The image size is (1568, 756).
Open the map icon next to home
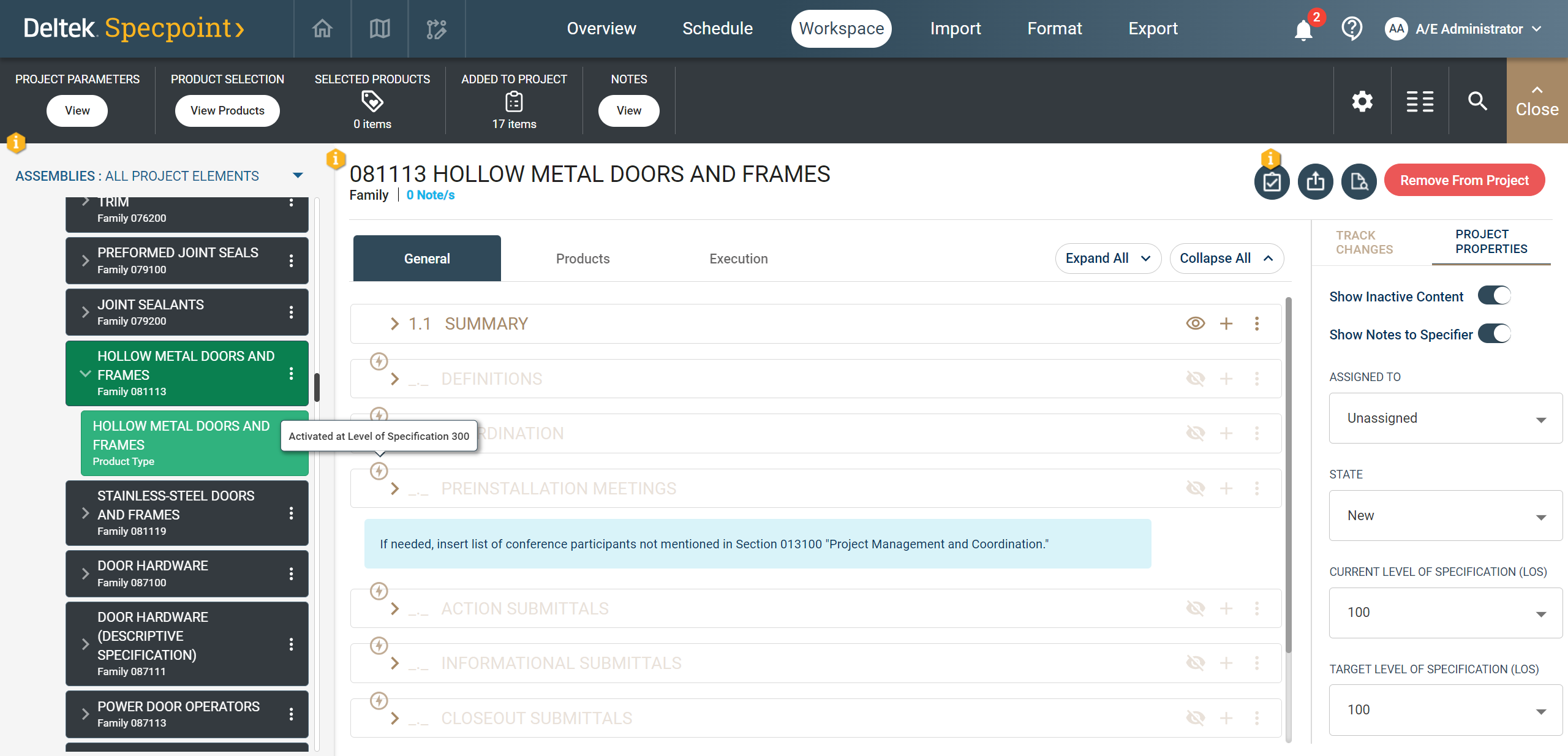[x=380, y=29]
